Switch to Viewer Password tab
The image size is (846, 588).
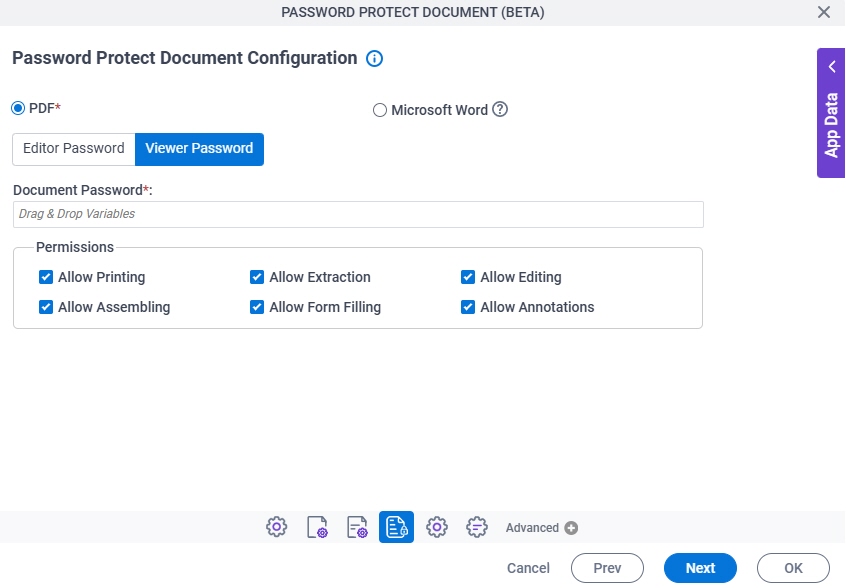(199, 149)
